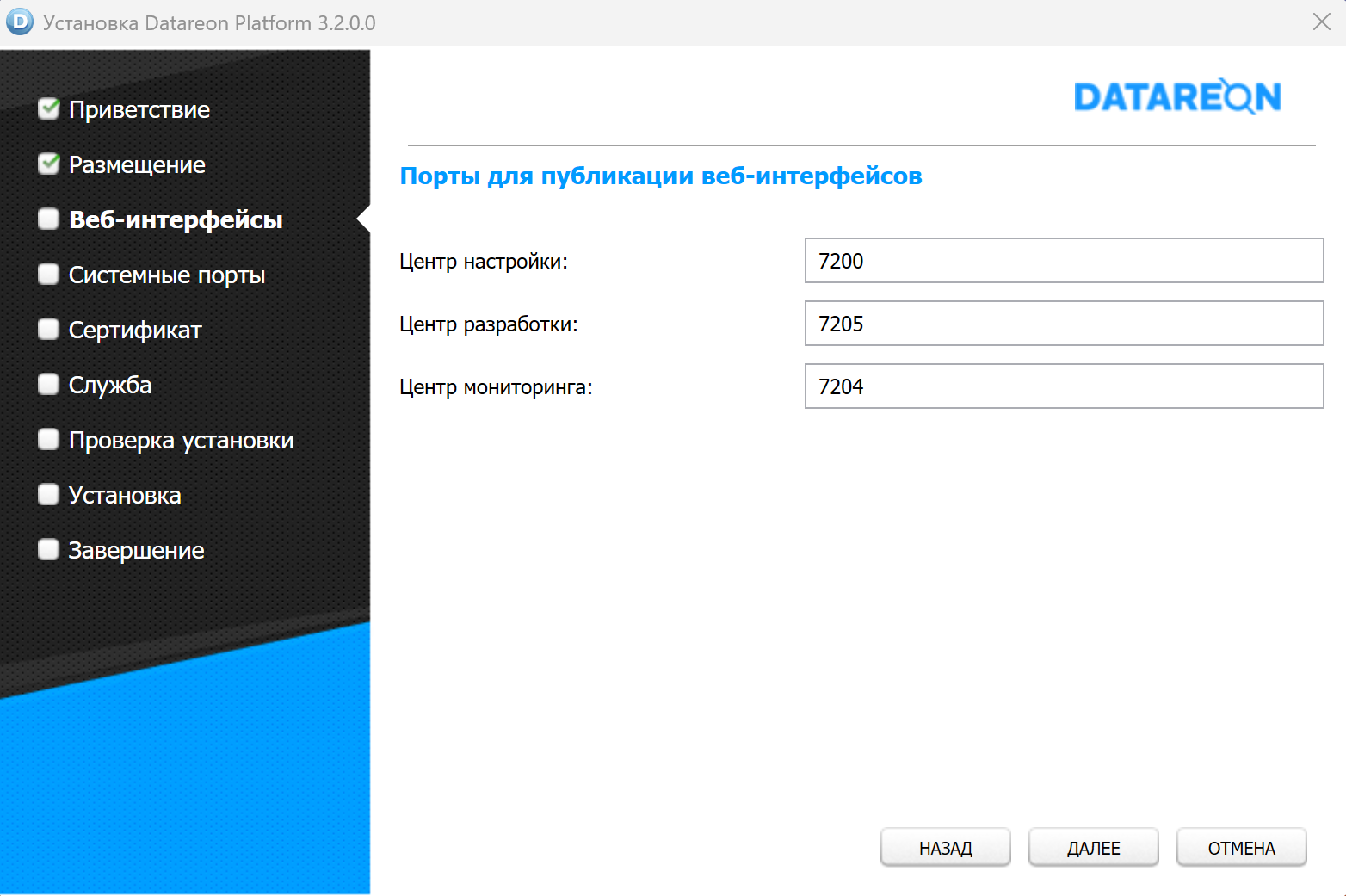
Task: Click the Порты для публикации веб-интерфейсов heading
Action: (x=660, y=176)
